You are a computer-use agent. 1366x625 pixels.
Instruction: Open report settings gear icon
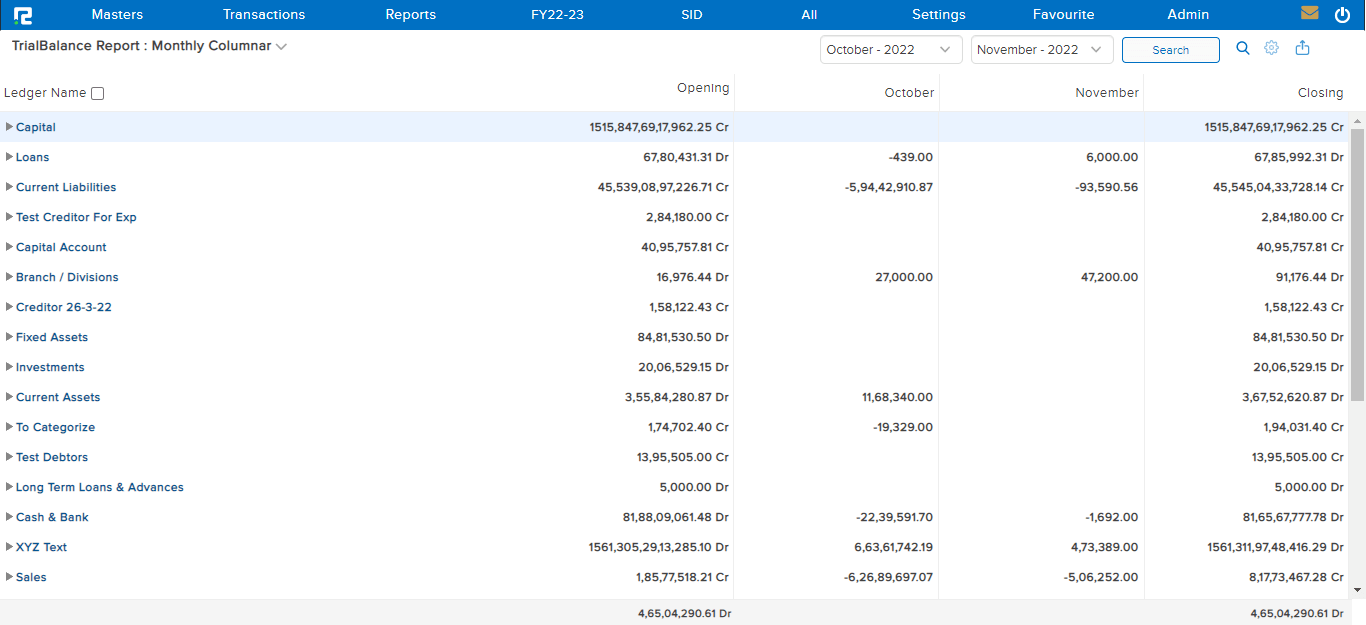(1271, 48)
